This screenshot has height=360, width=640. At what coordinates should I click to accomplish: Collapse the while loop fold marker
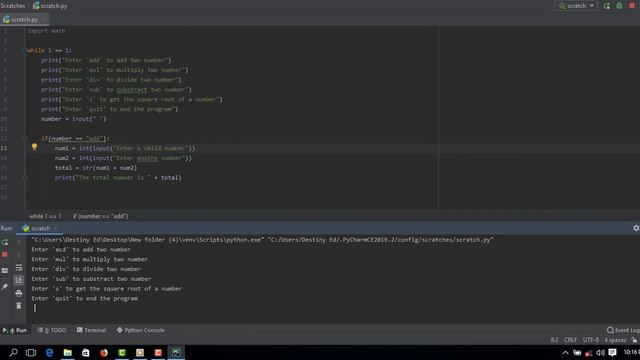tap(24, 50)
